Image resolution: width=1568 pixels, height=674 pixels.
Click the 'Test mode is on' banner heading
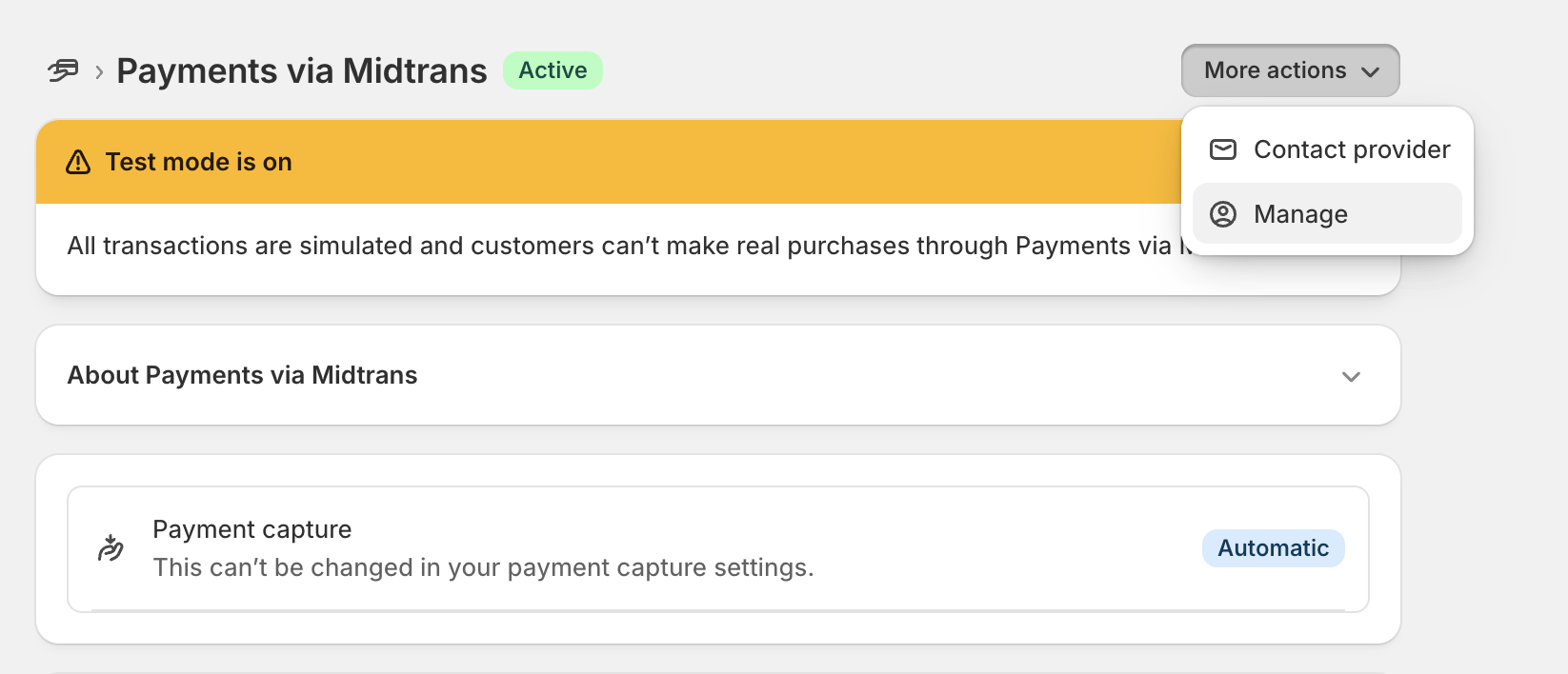point(198,162)
